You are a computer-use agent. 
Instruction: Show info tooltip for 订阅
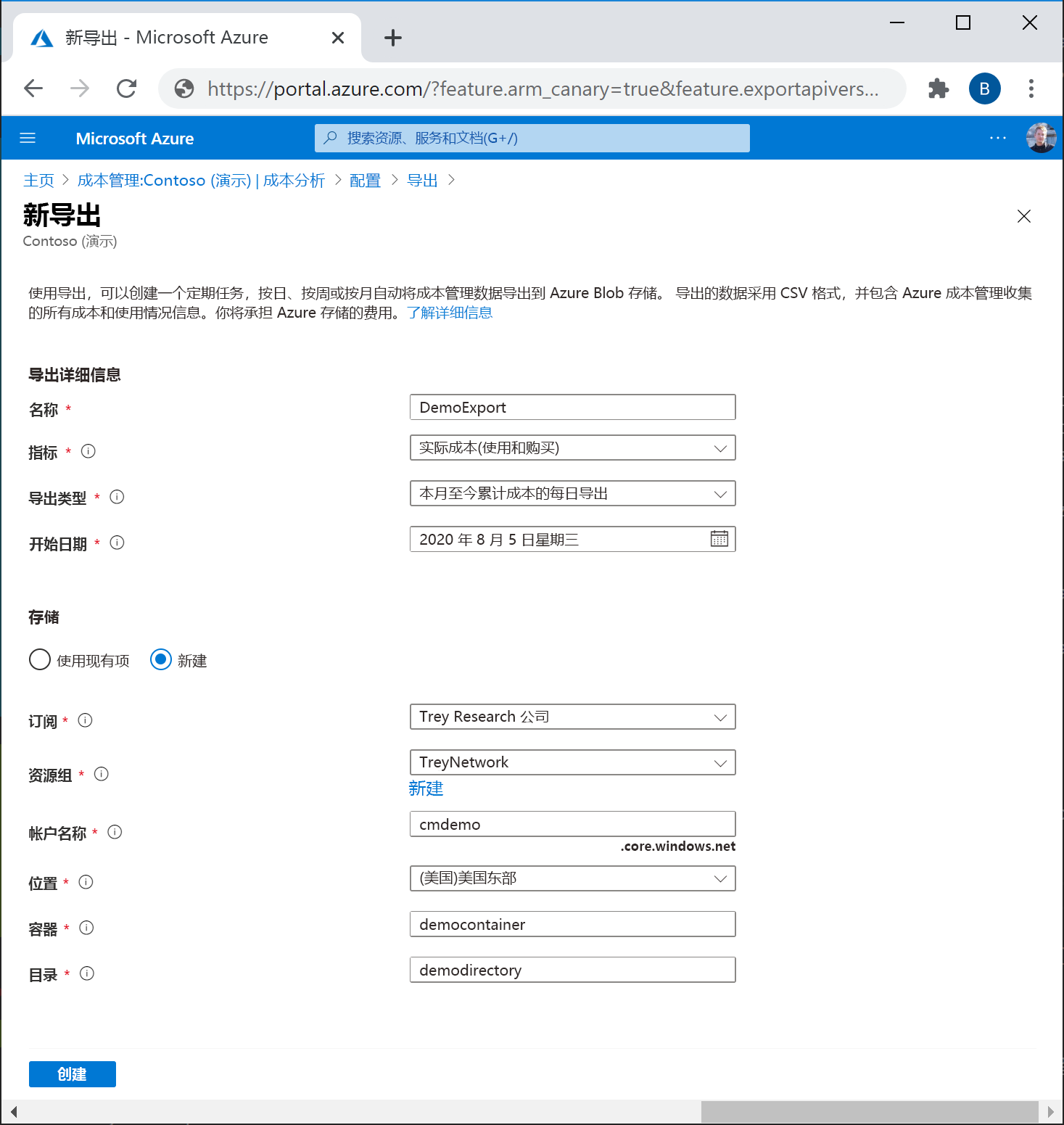[x=85, y=720]
